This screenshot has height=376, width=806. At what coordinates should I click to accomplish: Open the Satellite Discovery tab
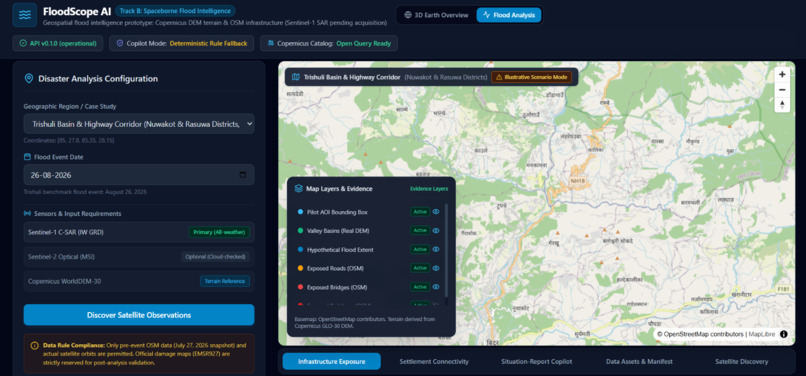point(741,362)
